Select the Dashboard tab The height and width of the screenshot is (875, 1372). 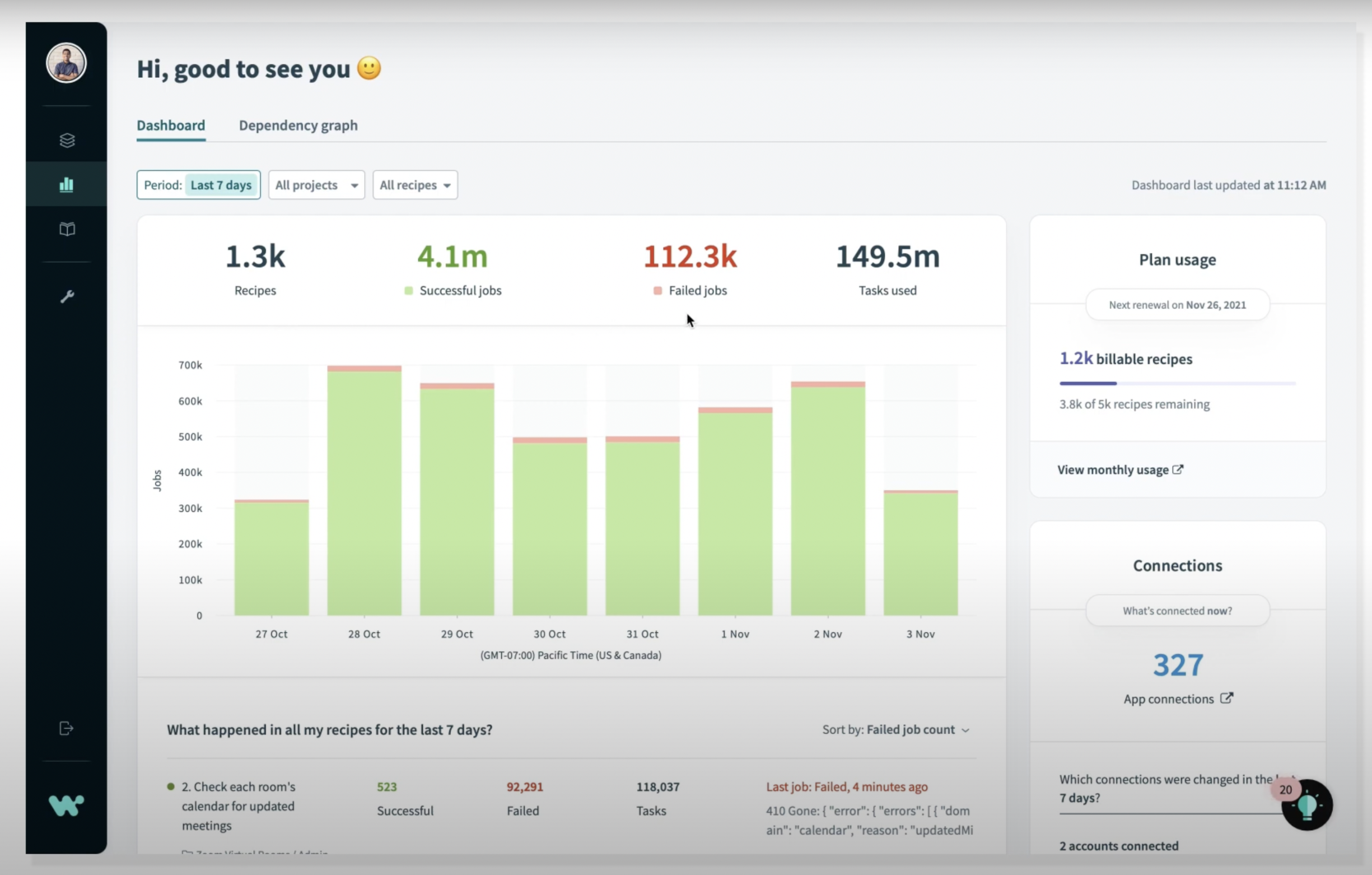(x=170, y=125)
